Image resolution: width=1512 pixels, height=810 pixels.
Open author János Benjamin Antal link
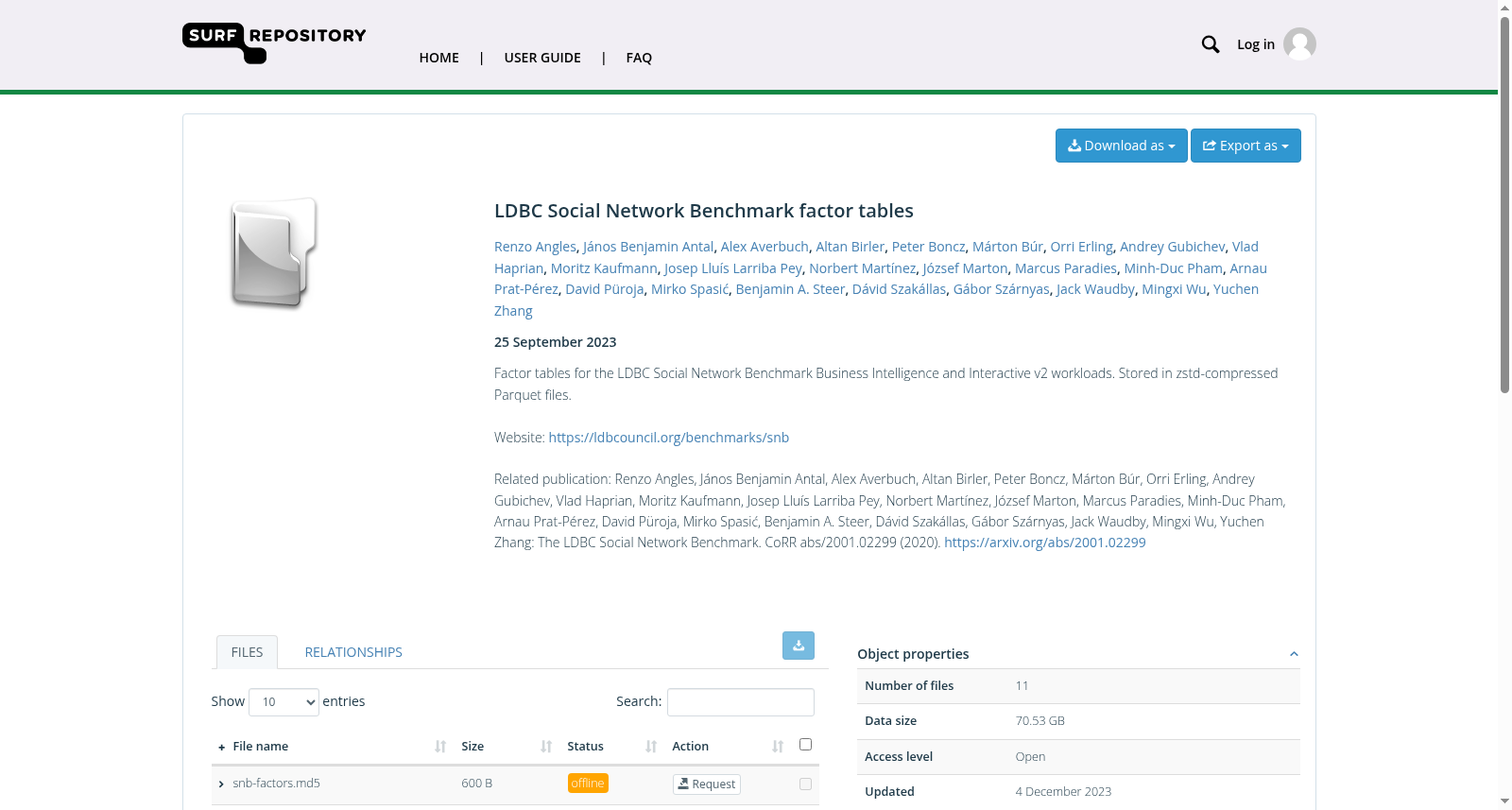[x=648, y=247]
